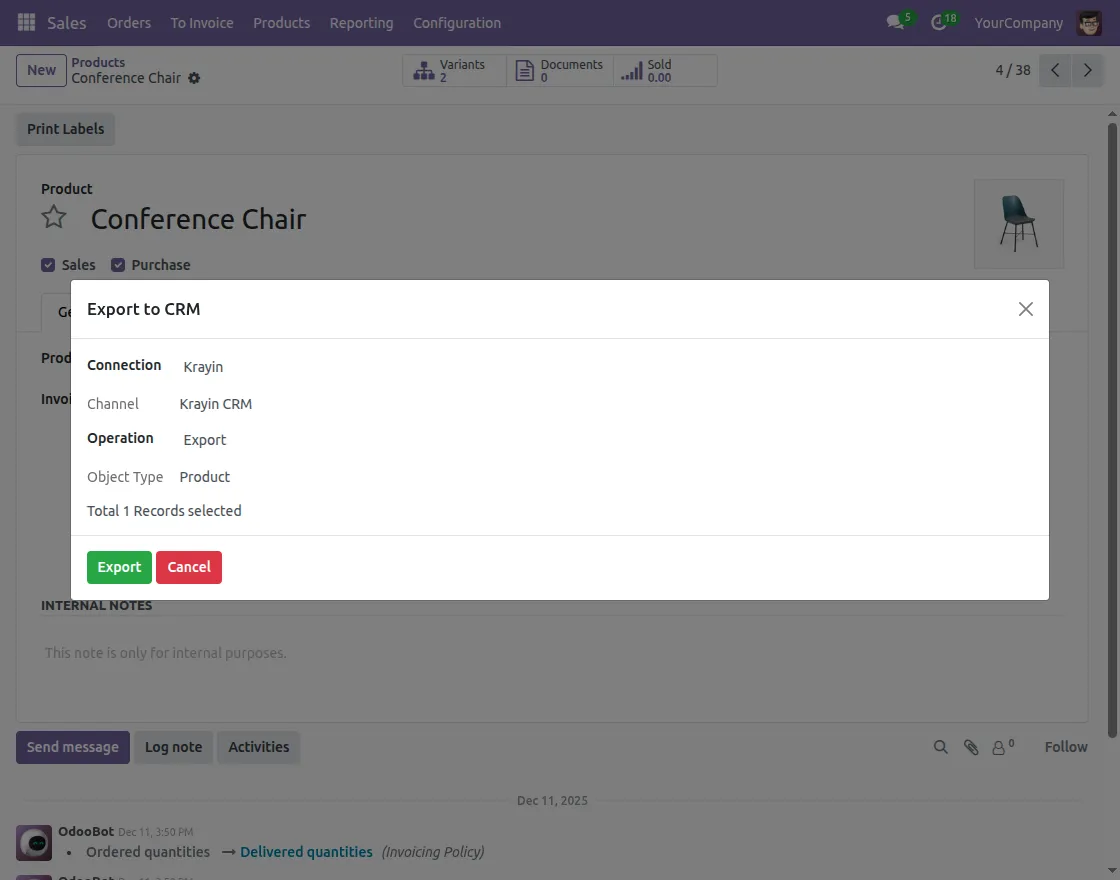Open the activities clock icon

pyautogui.click(x=939, y=23)
